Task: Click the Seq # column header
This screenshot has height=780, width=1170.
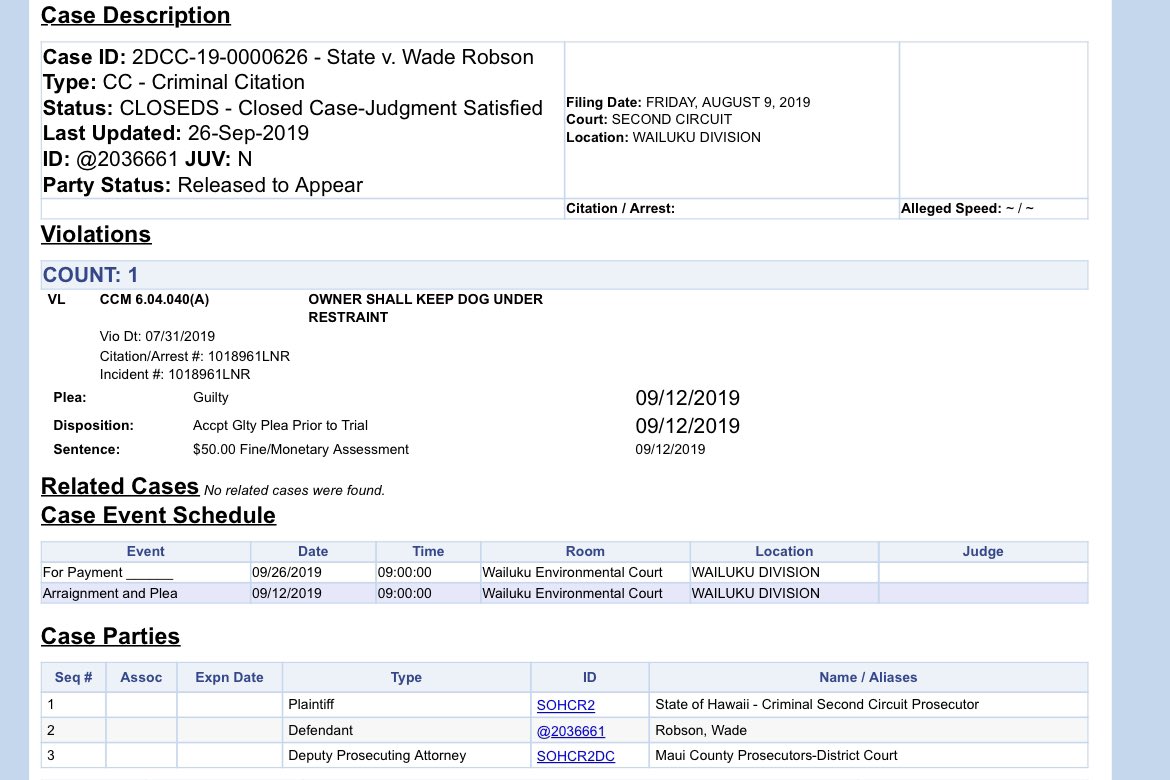Action: click(x=73, y=678)
